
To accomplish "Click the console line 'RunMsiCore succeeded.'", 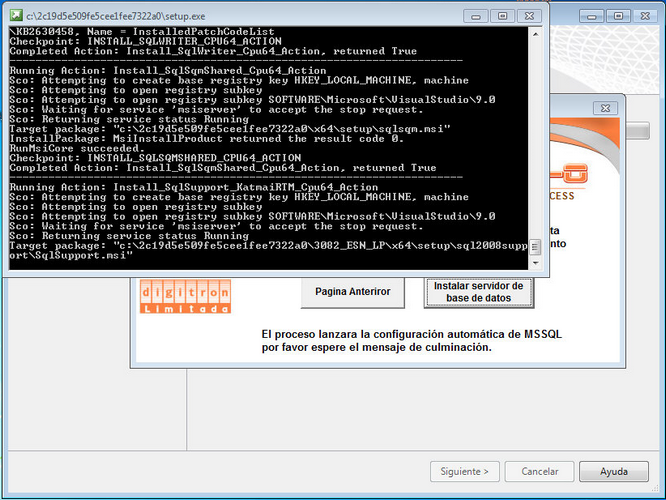I will tap(77, 149).
